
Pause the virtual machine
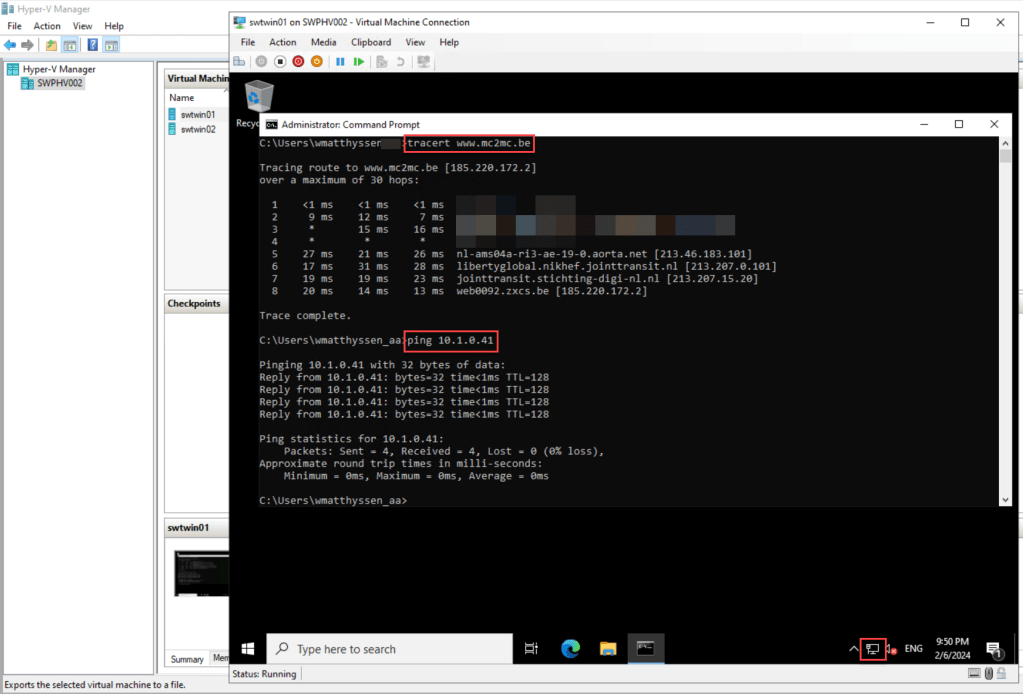340,62
